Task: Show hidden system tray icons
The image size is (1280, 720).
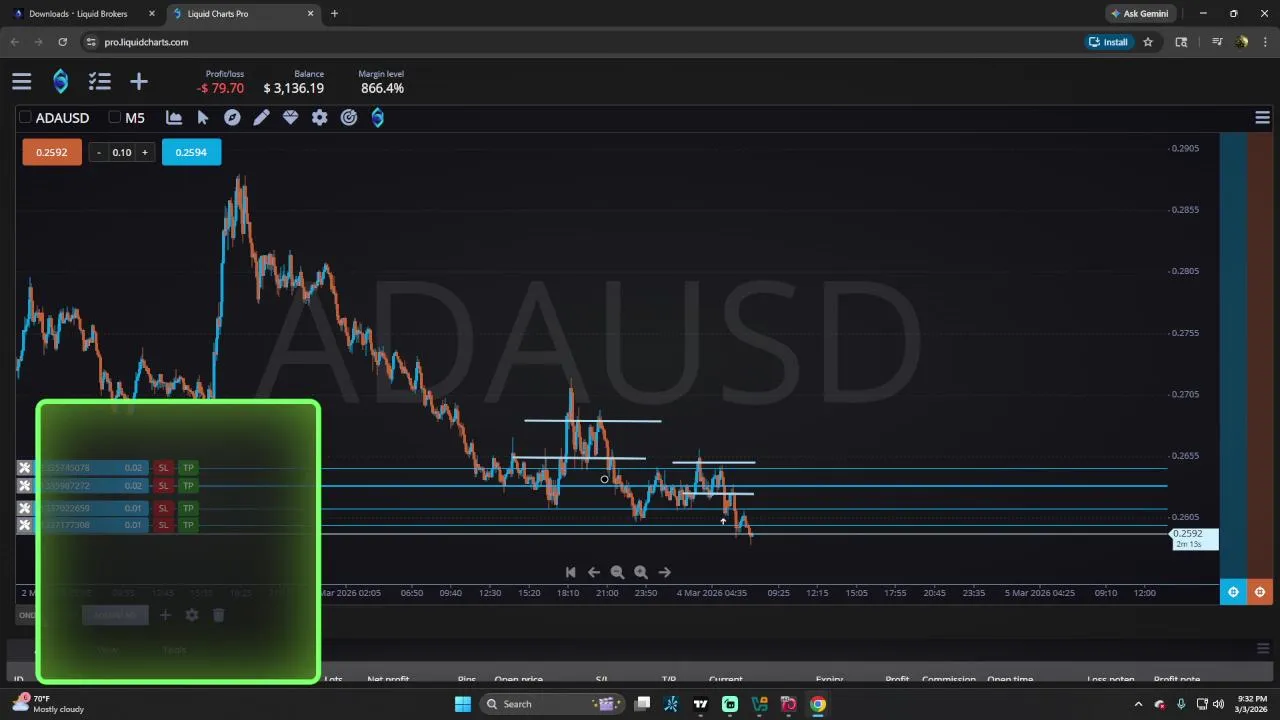Action: [x=1138, y=704]
